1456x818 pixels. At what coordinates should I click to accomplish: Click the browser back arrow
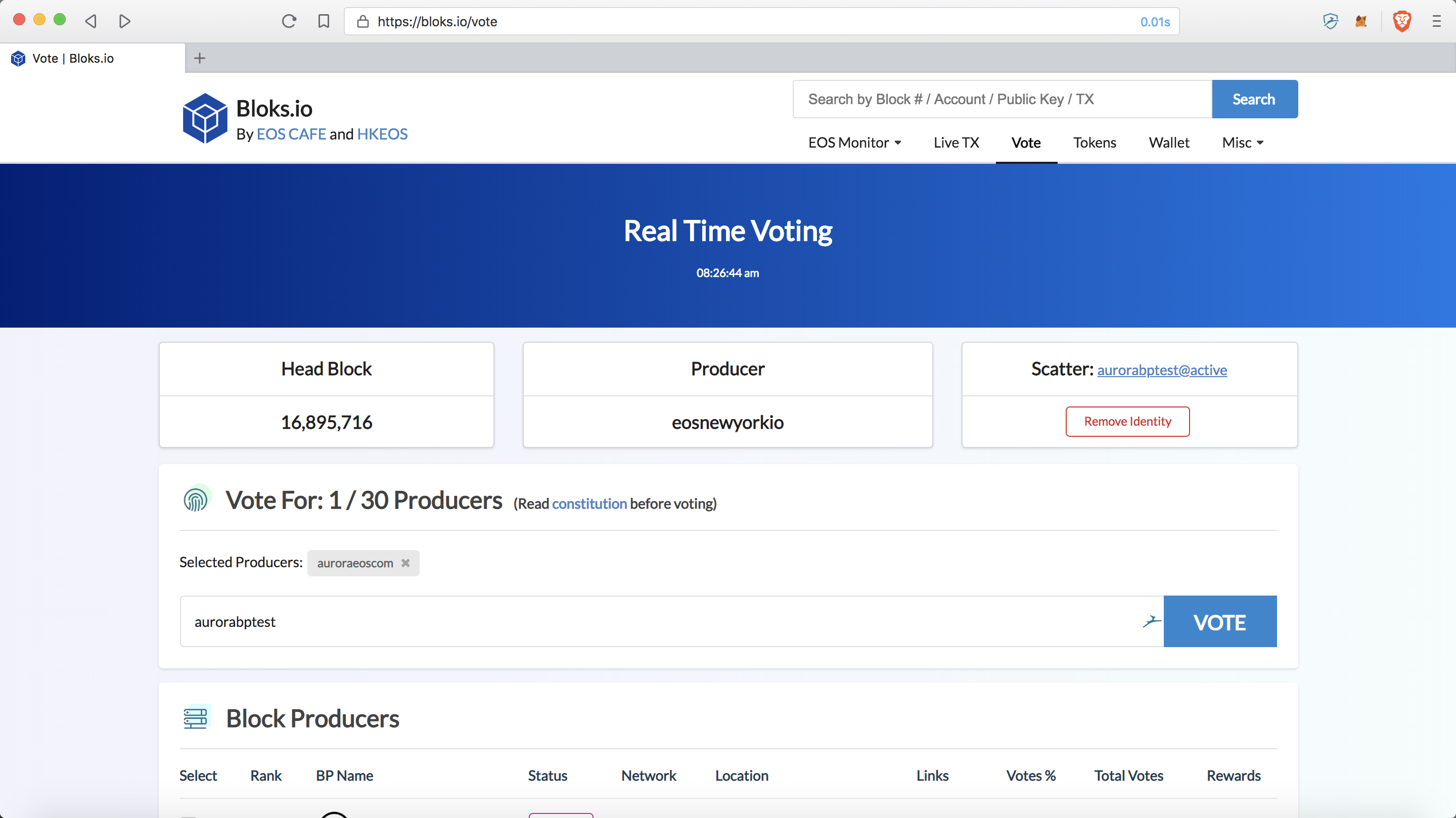tap(90, 21)
